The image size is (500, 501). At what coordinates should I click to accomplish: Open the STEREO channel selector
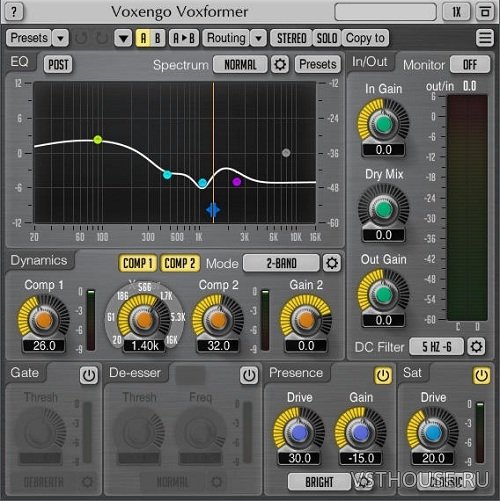click(291, 38)
